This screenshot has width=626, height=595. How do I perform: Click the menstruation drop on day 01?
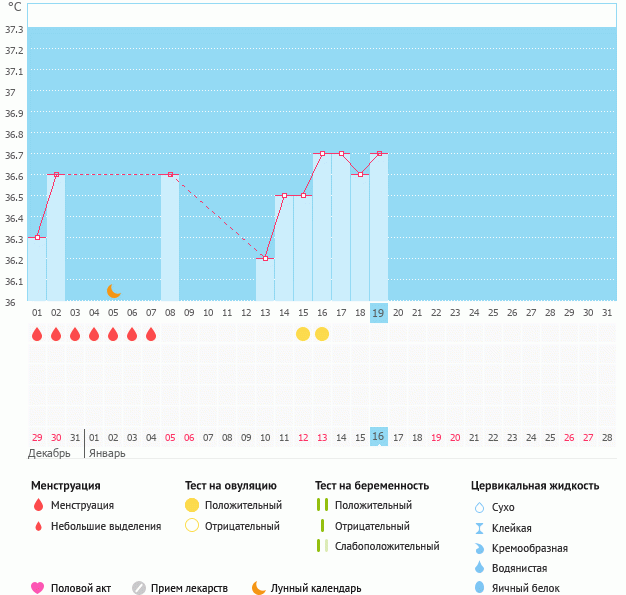pos(37,334)
